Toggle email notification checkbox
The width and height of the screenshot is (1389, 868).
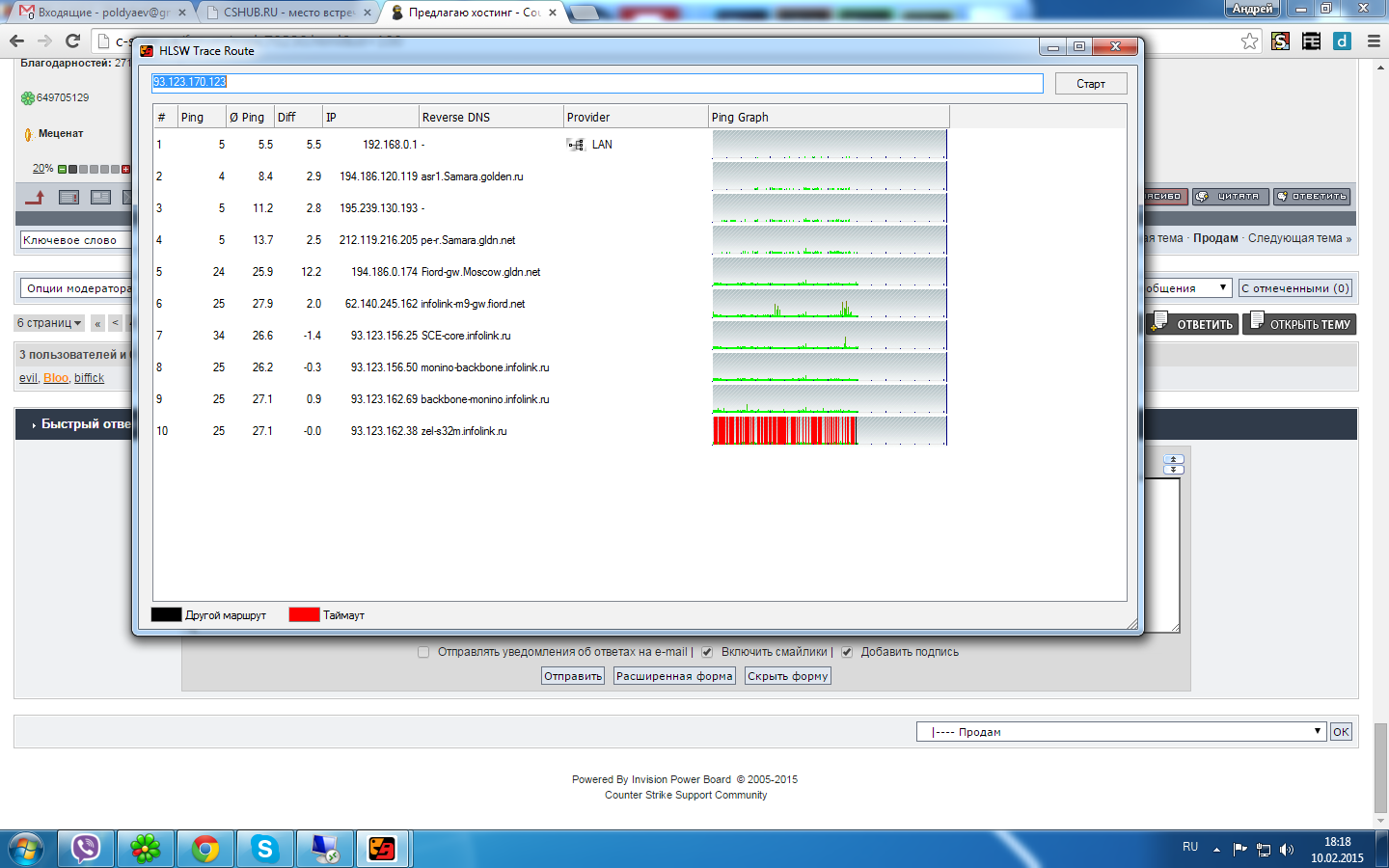point(423,652)
